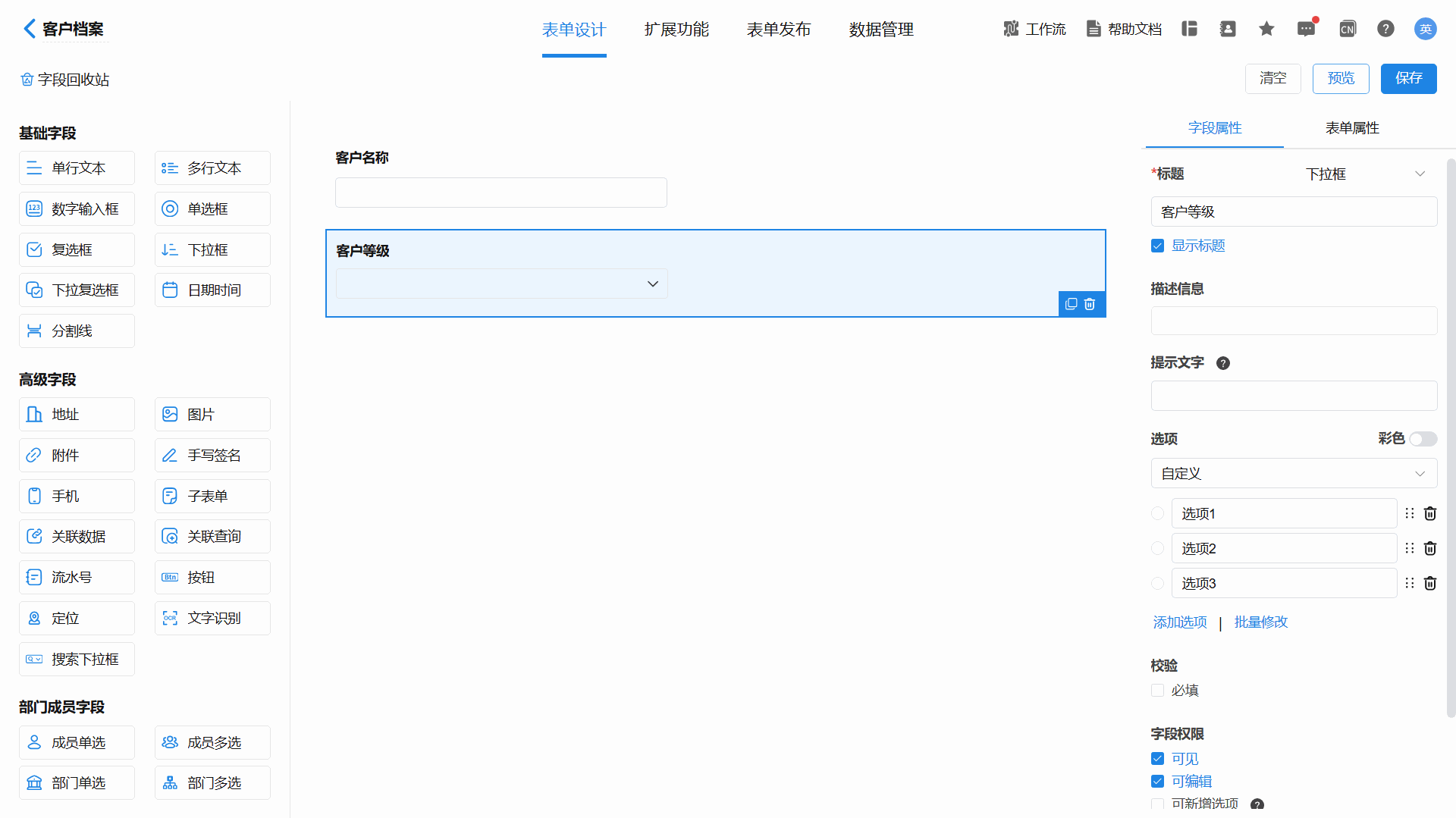Edit the 选项1 text field
Screen dimensions: 1456x818
[x=1284, y=513]
